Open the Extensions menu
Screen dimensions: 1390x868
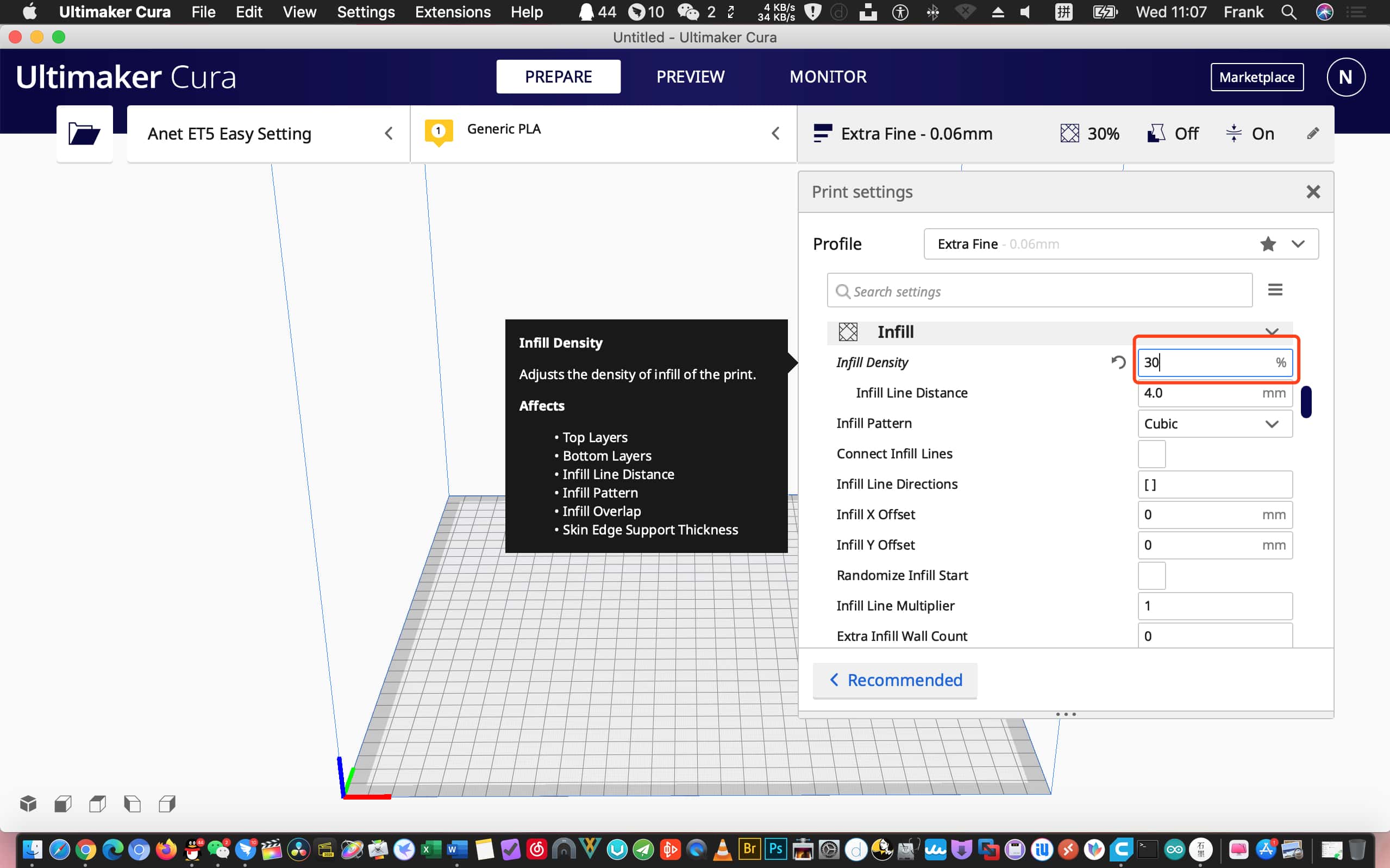tap(453, 12)
